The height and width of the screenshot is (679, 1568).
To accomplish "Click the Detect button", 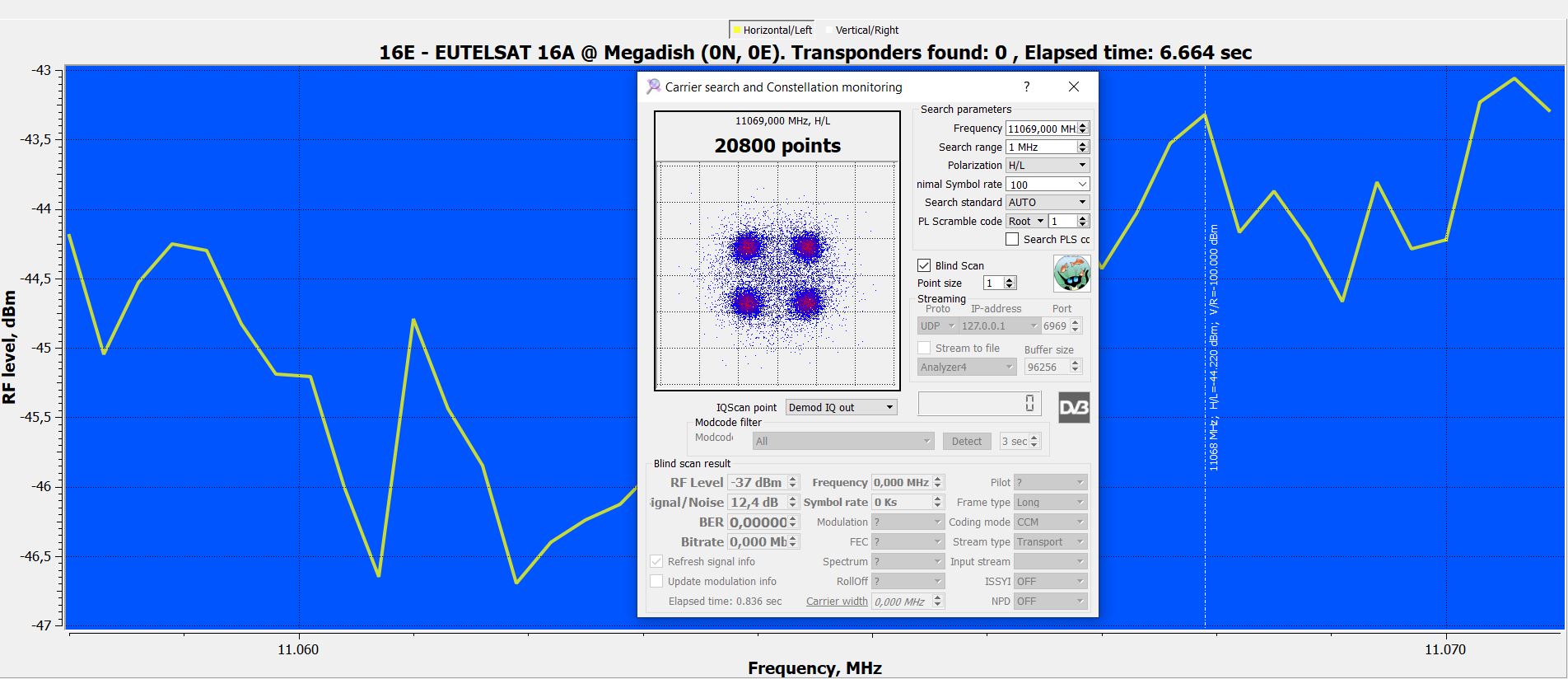I will point(967,441).
